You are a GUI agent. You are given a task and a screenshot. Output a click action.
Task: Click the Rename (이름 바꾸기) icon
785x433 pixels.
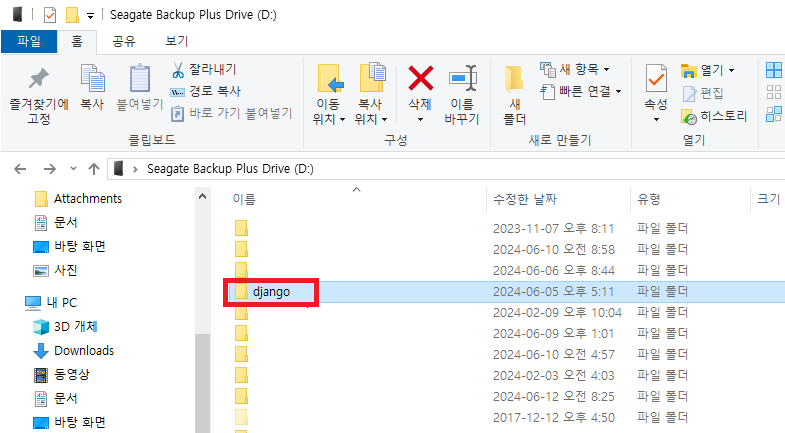tap(463, 78)
